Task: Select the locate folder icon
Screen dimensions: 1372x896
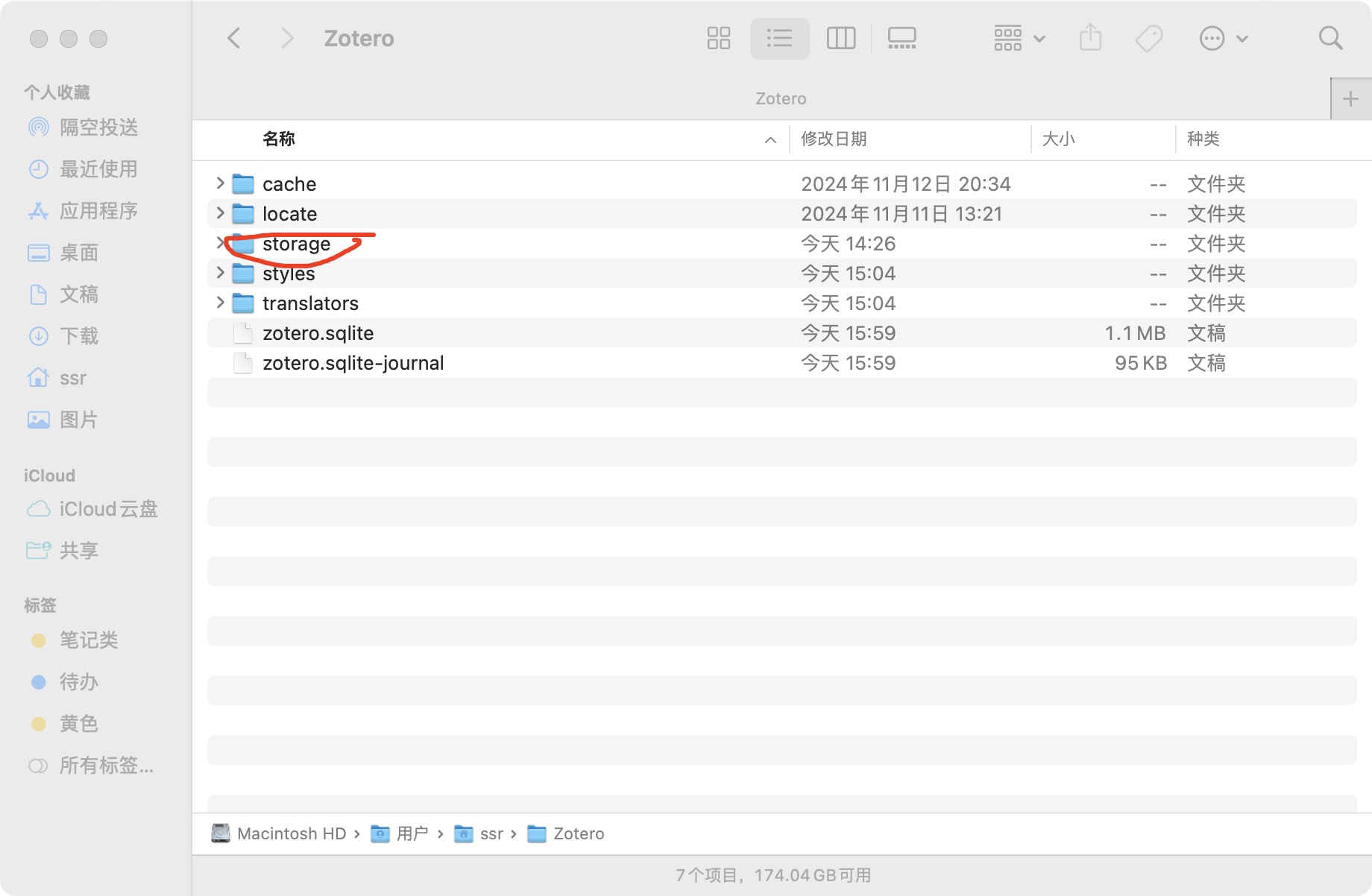Action: coord(243,213)
